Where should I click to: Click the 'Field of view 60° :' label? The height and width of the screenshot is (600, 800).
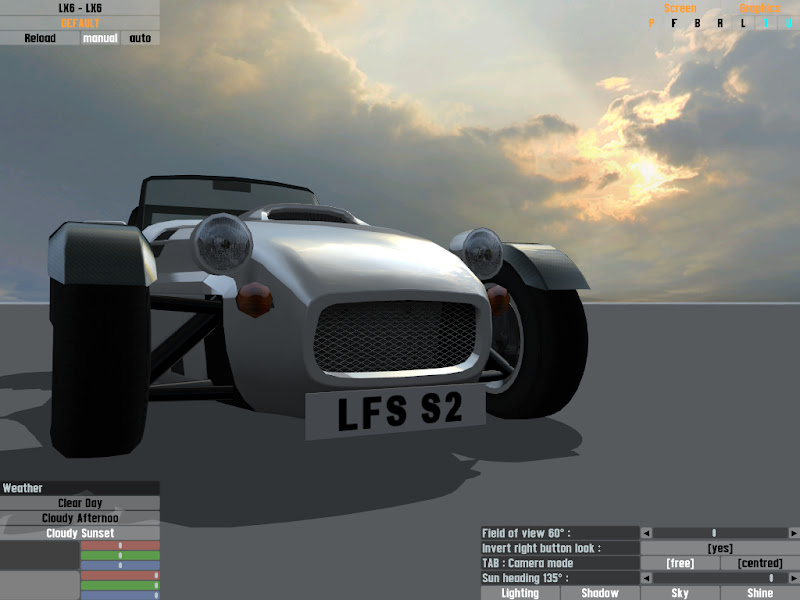point(560,533)
